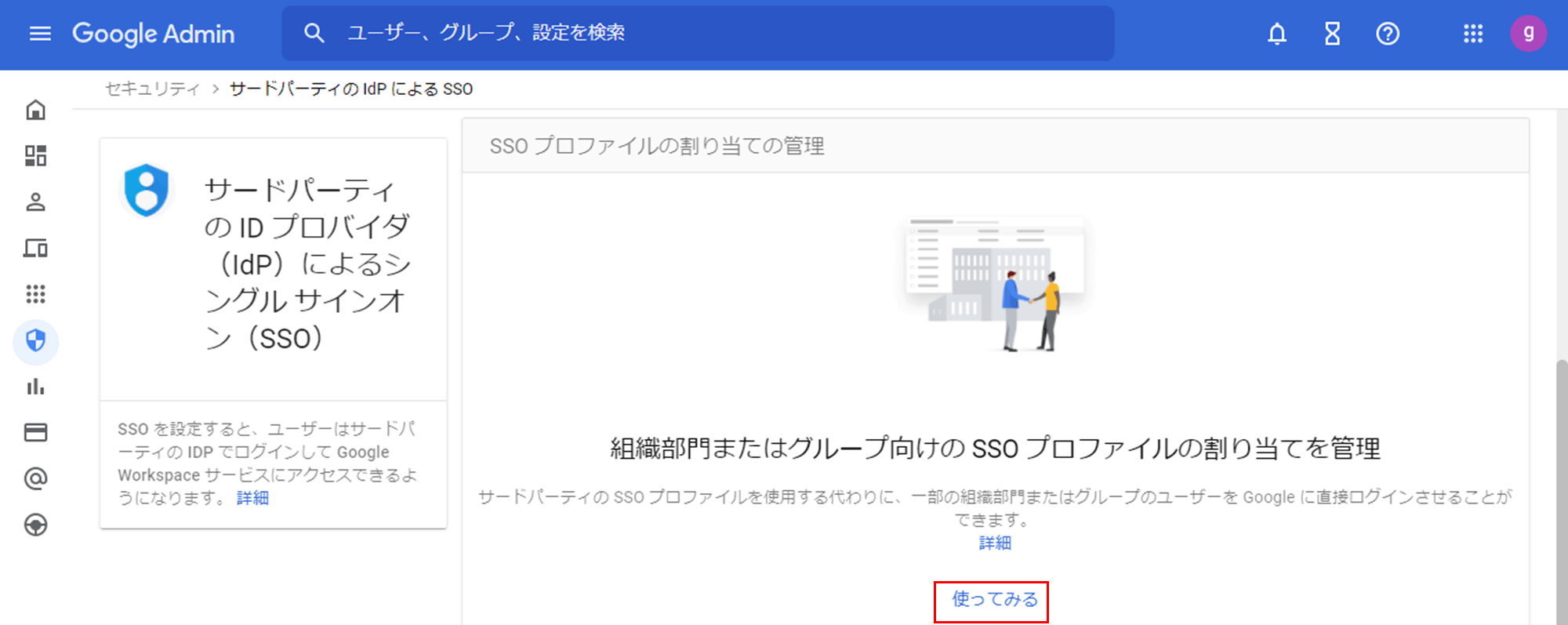Open Devices in sidebar
This screenshot has width=1568, height=625.
[x=36, y=248]
